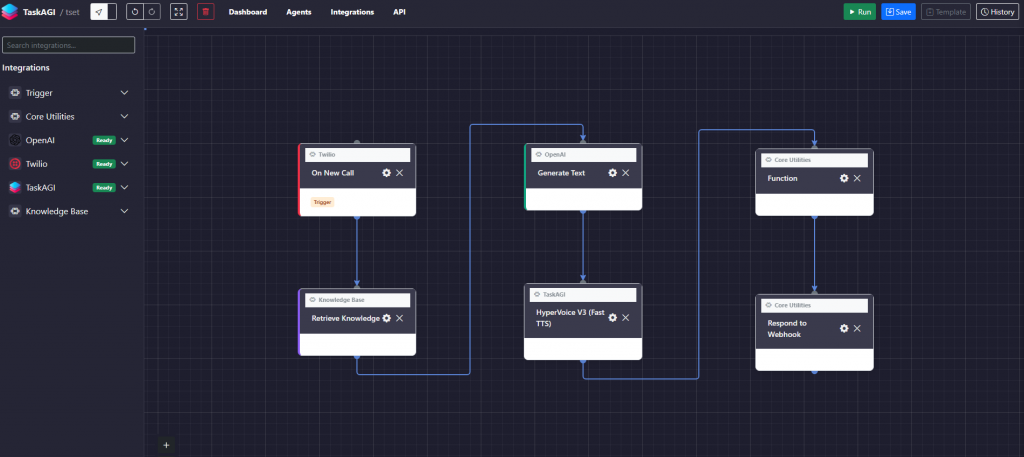Click the Twilio category icon
Image resolution: width=1024 pixels, height=457 pixels.
(x=15, y=164)
